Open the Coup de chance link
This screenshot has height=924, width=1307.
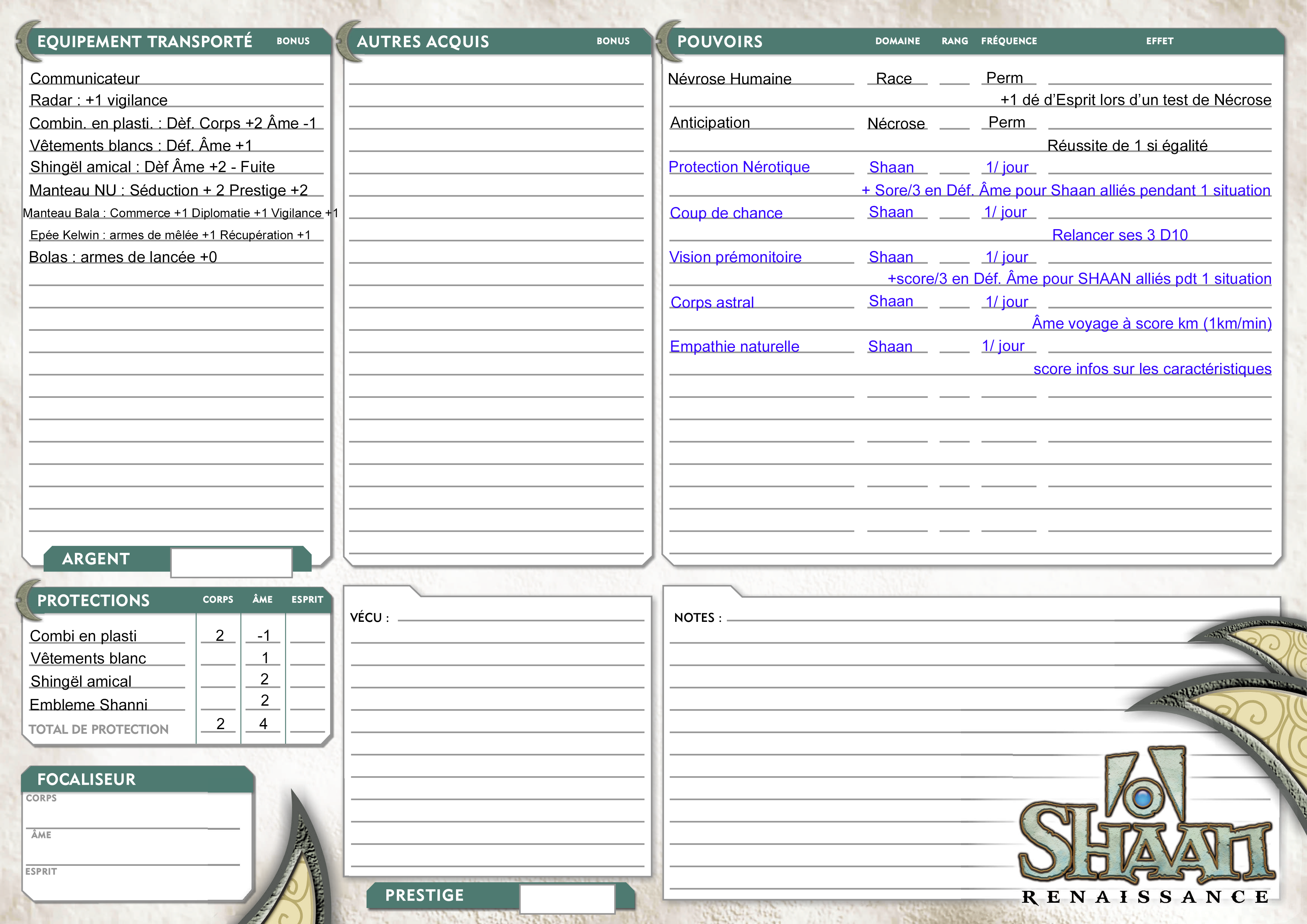click(726, 213)
